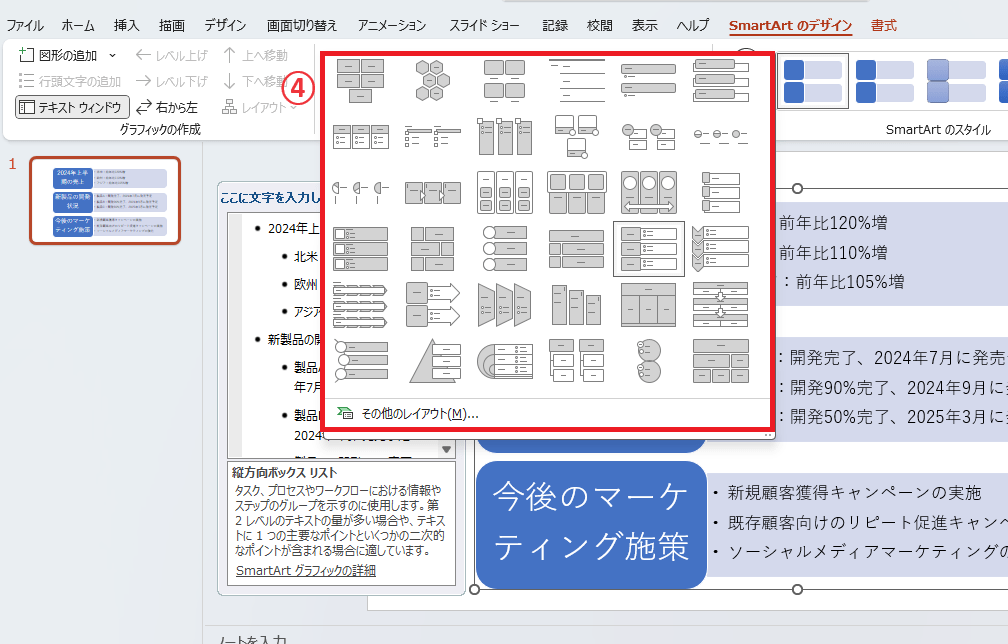Choose the Bending Picture Accent List layout

[x=577, y=136]
